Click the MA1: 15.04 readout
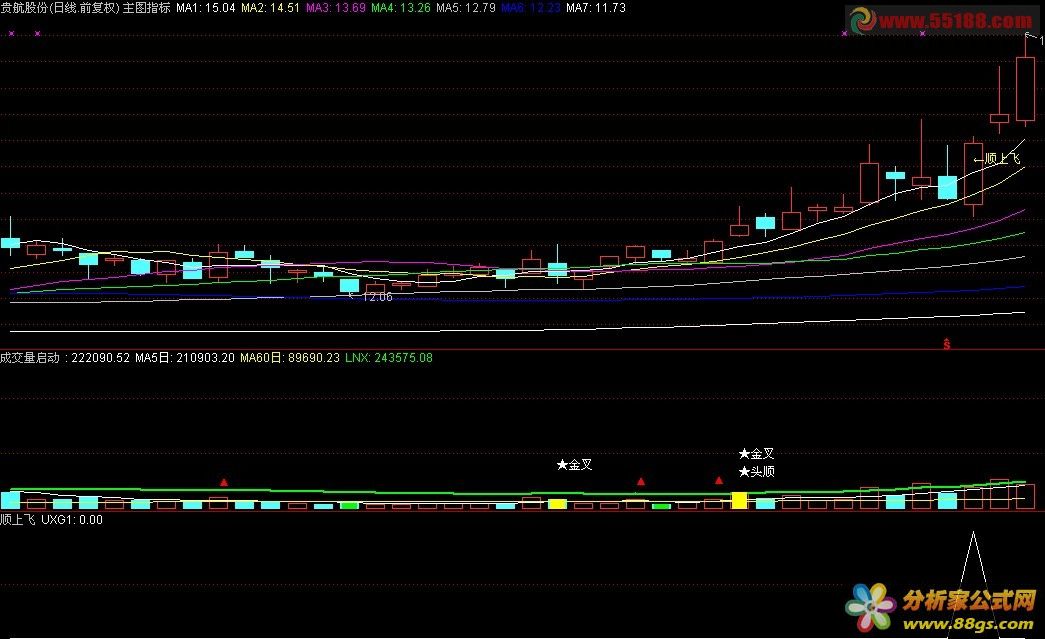The height and width of the screenshot is (639, 1045). 205,8
